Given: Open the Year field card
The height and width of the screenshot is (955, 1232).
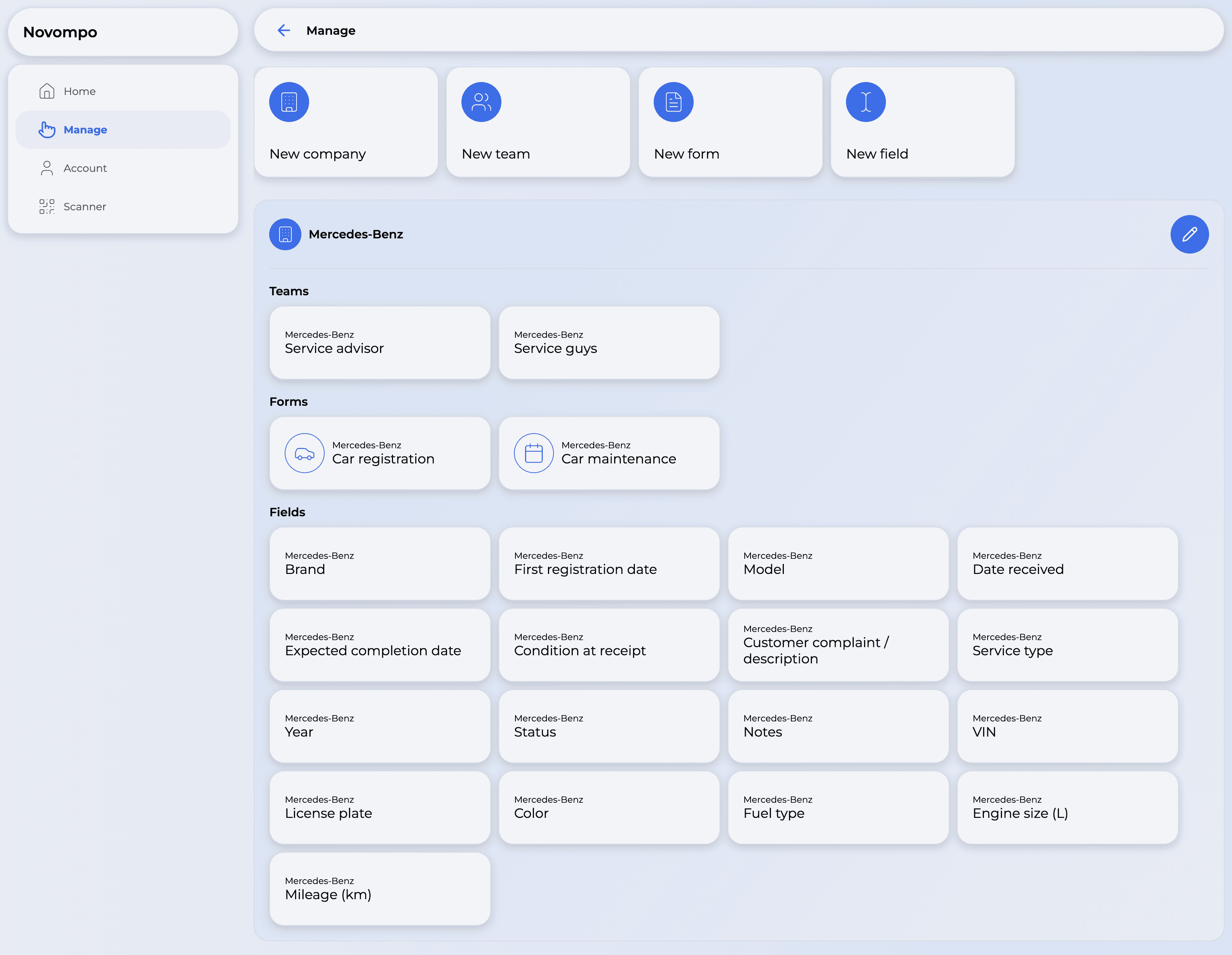Looking at the screenshot, I should [x=380, y=726].
